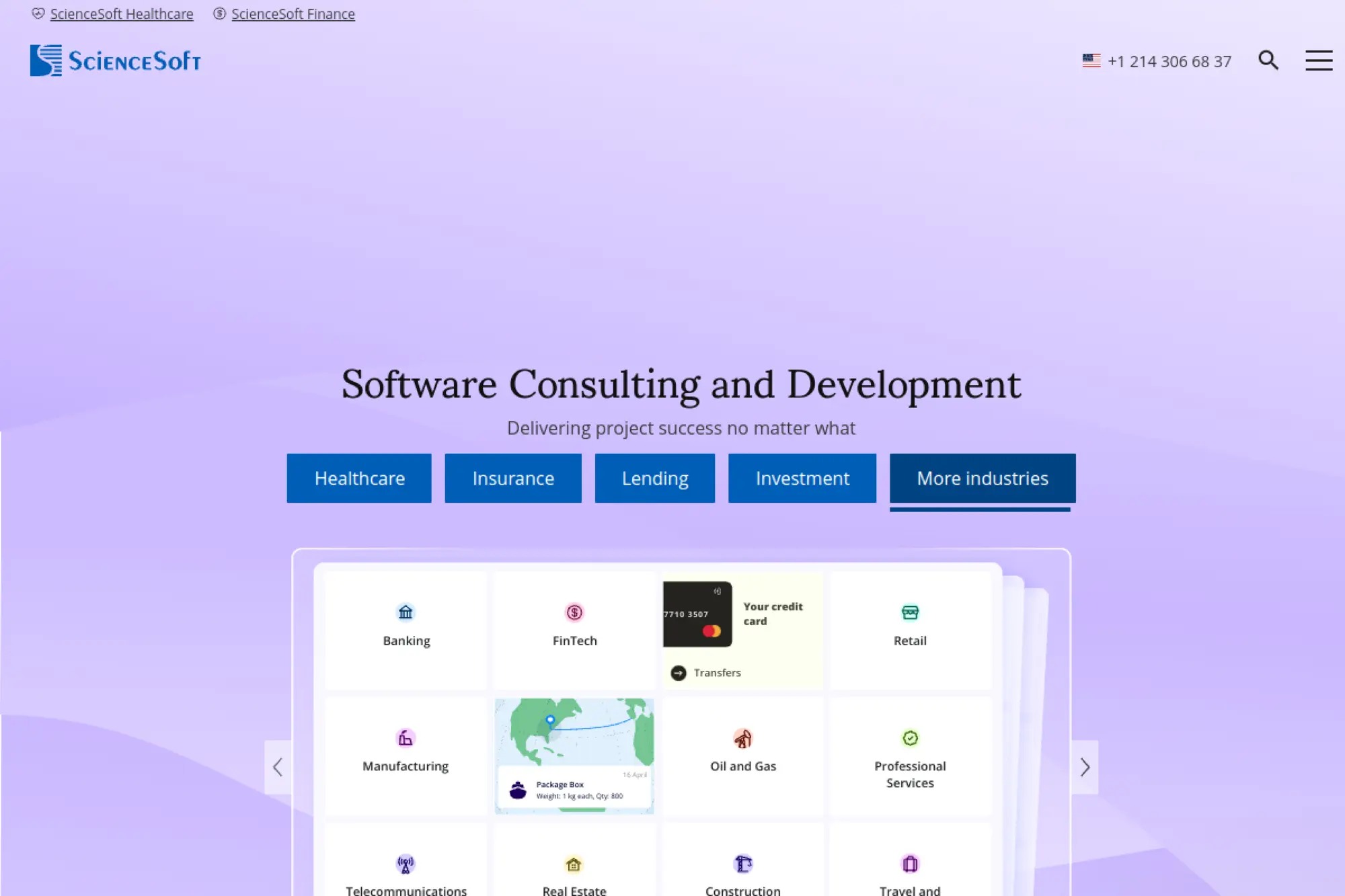This screenshot has width=1345, height=896.
Task: Click the left carousel chevron
Action: [278, 766]
